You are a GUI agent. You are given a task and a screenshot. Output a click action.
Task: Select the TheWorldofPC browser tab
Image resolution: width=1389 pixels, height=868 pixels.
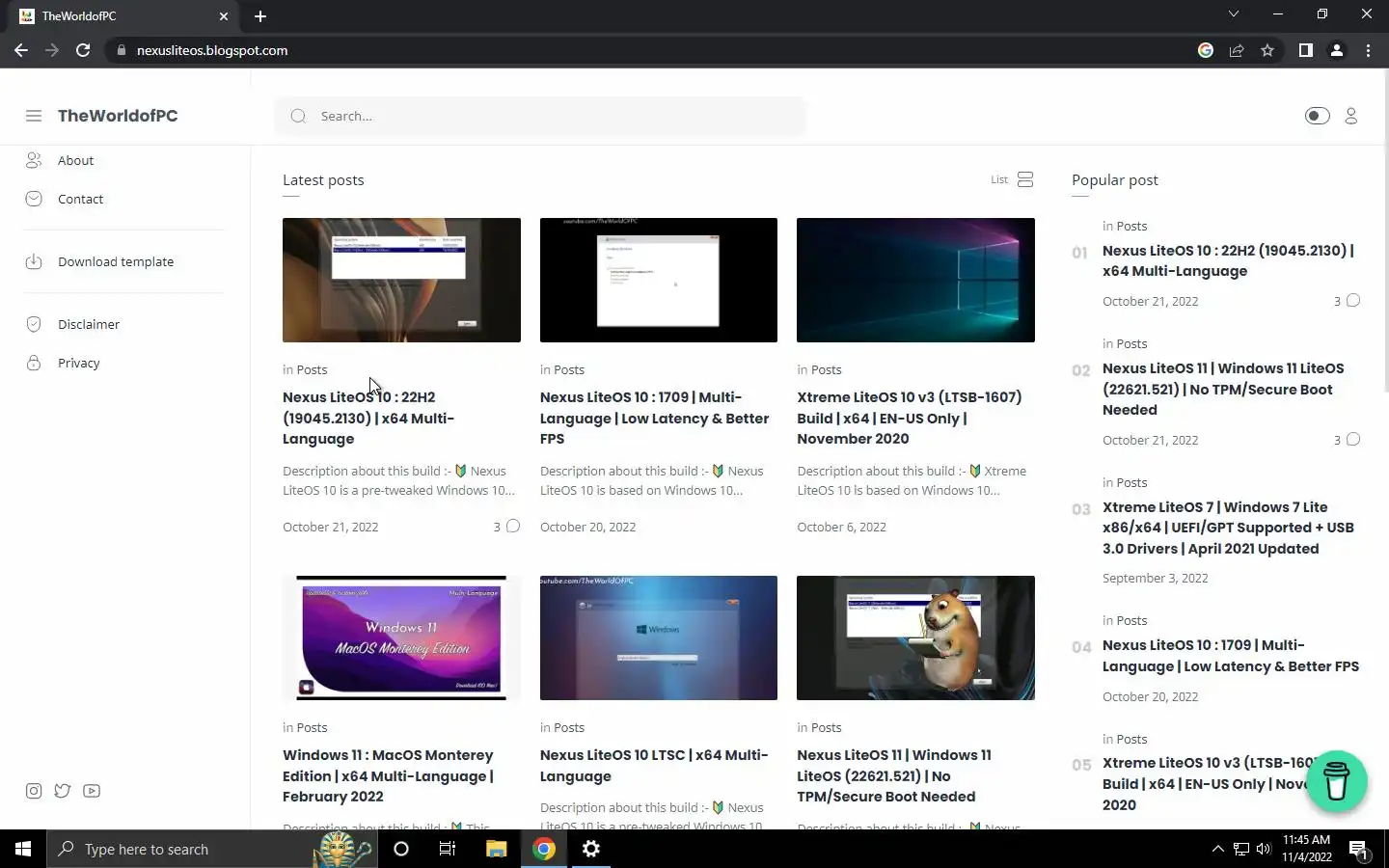pyautogui.click(x=125, y=16)
